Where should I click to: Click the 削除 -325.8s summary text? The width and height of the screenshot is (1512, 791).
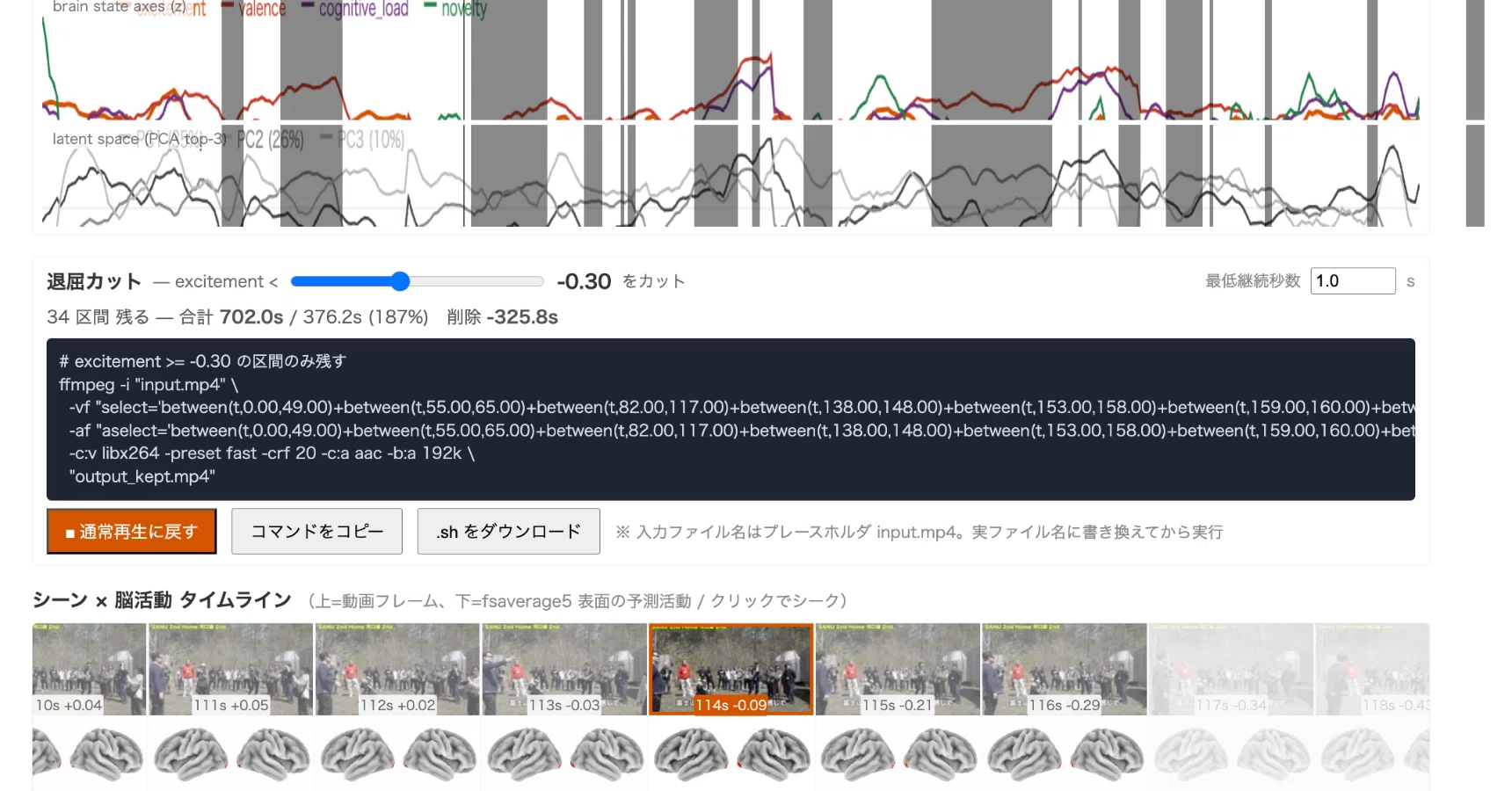click(x=502, y=316)
